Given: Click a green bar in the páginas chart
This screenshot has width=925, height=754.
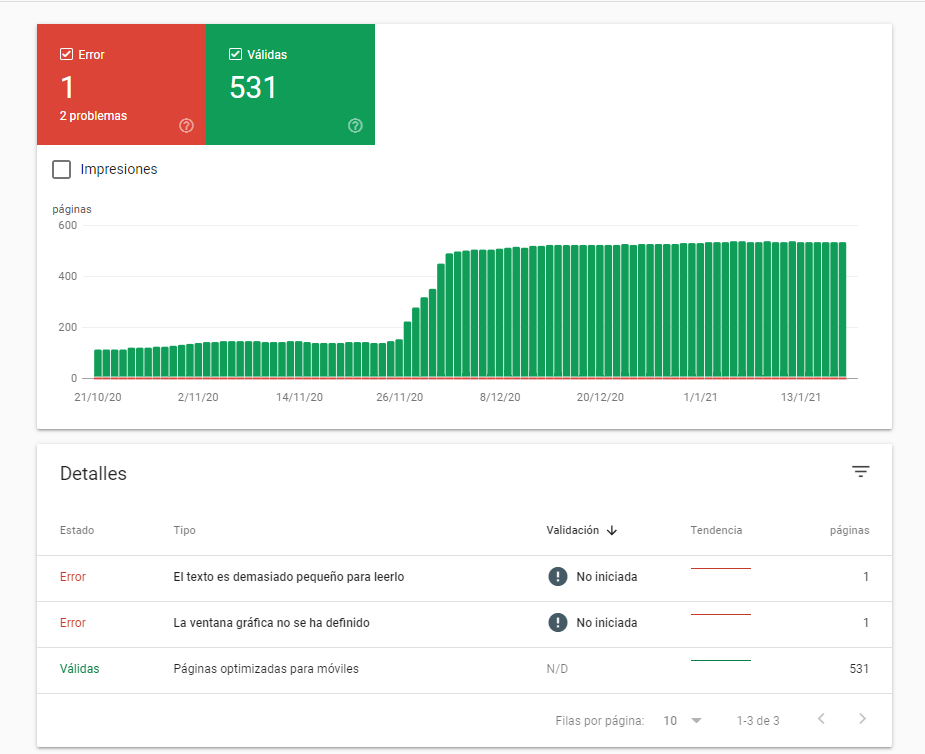Looking at the screenshot, I should click(600, 310).
